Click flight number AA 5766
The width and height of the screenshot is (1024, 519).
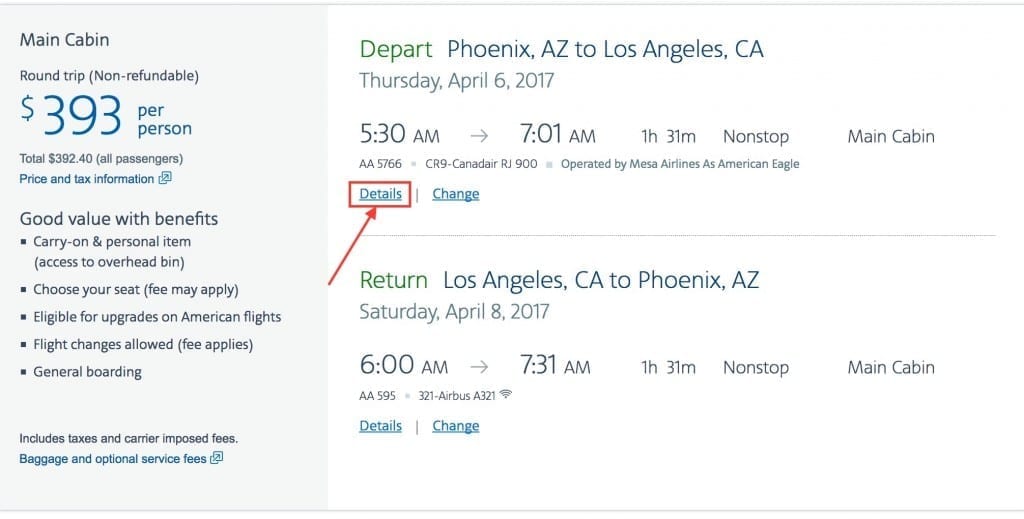point(380,164)
